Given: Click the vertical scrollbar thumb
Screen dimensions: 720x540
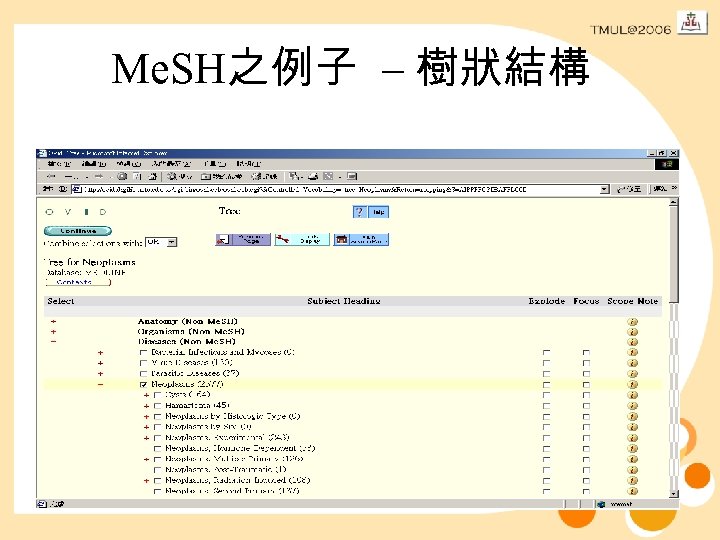Looking at the screenshot, I should [674, 254].
